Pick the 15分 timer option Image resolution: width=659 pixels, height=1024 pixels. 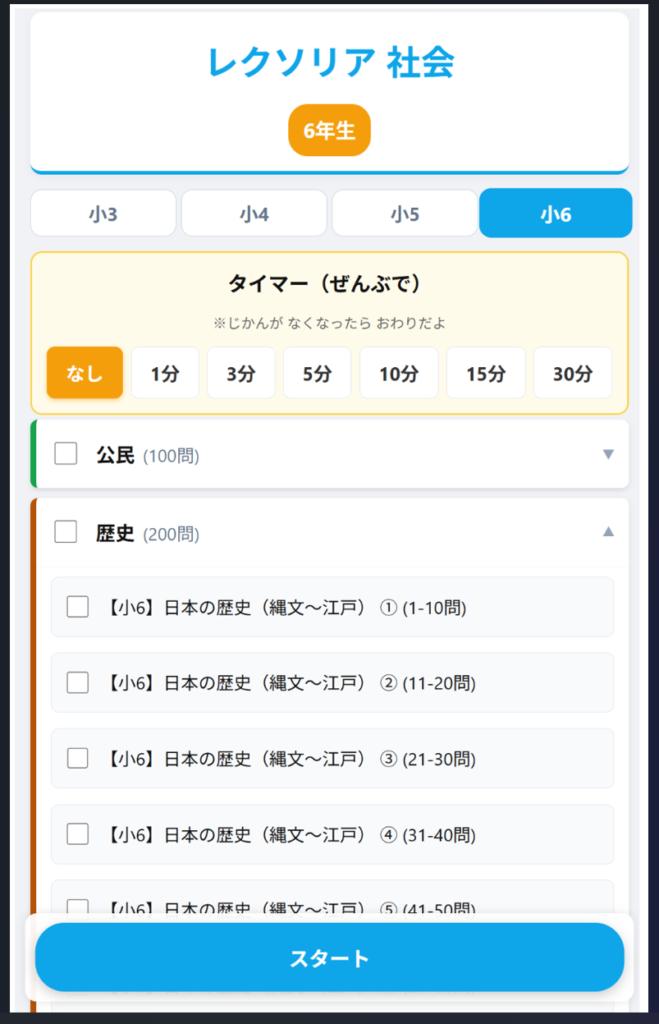[x=486, y=374]
